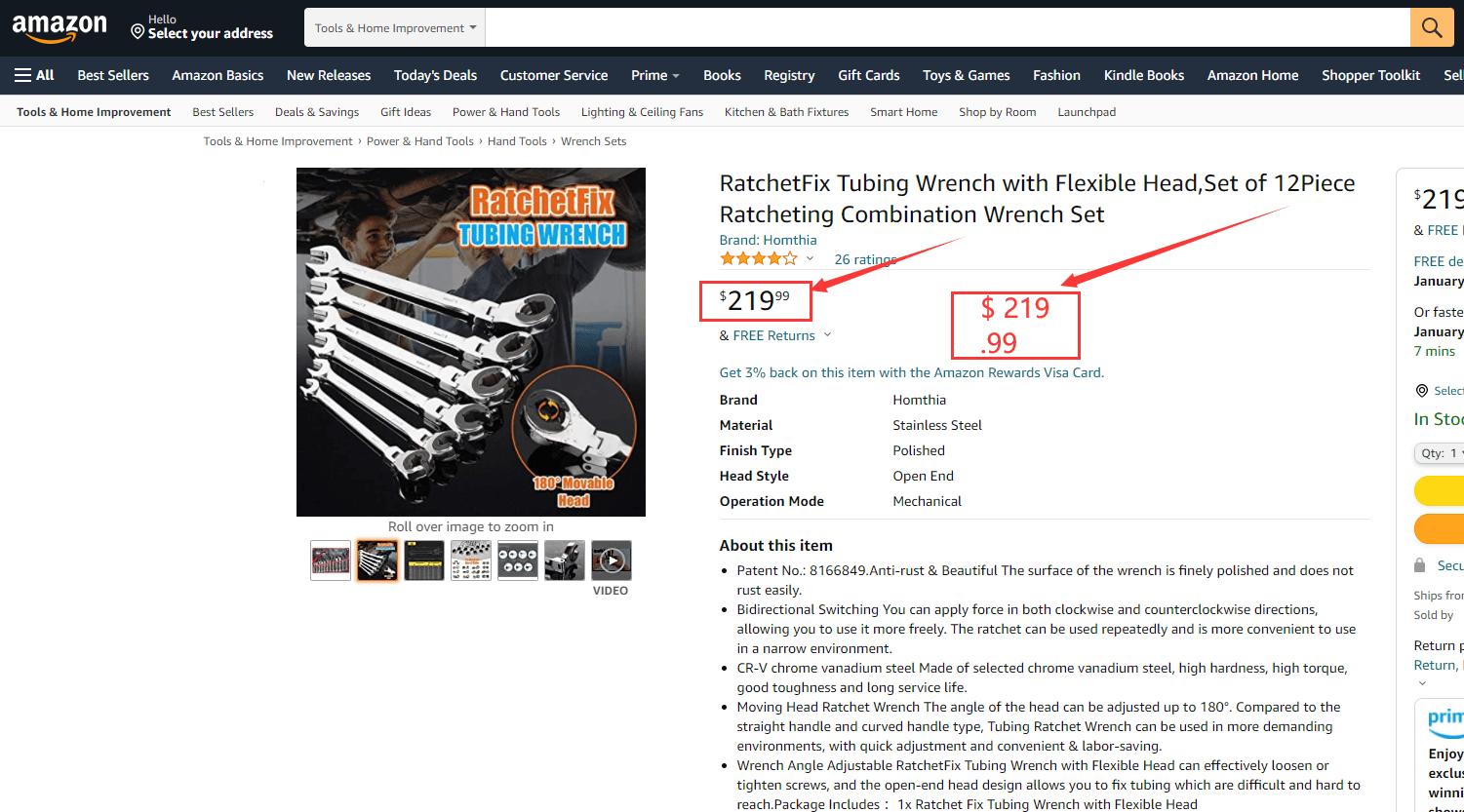
Task: Click the star rating icons
Action: pos(758,259)
